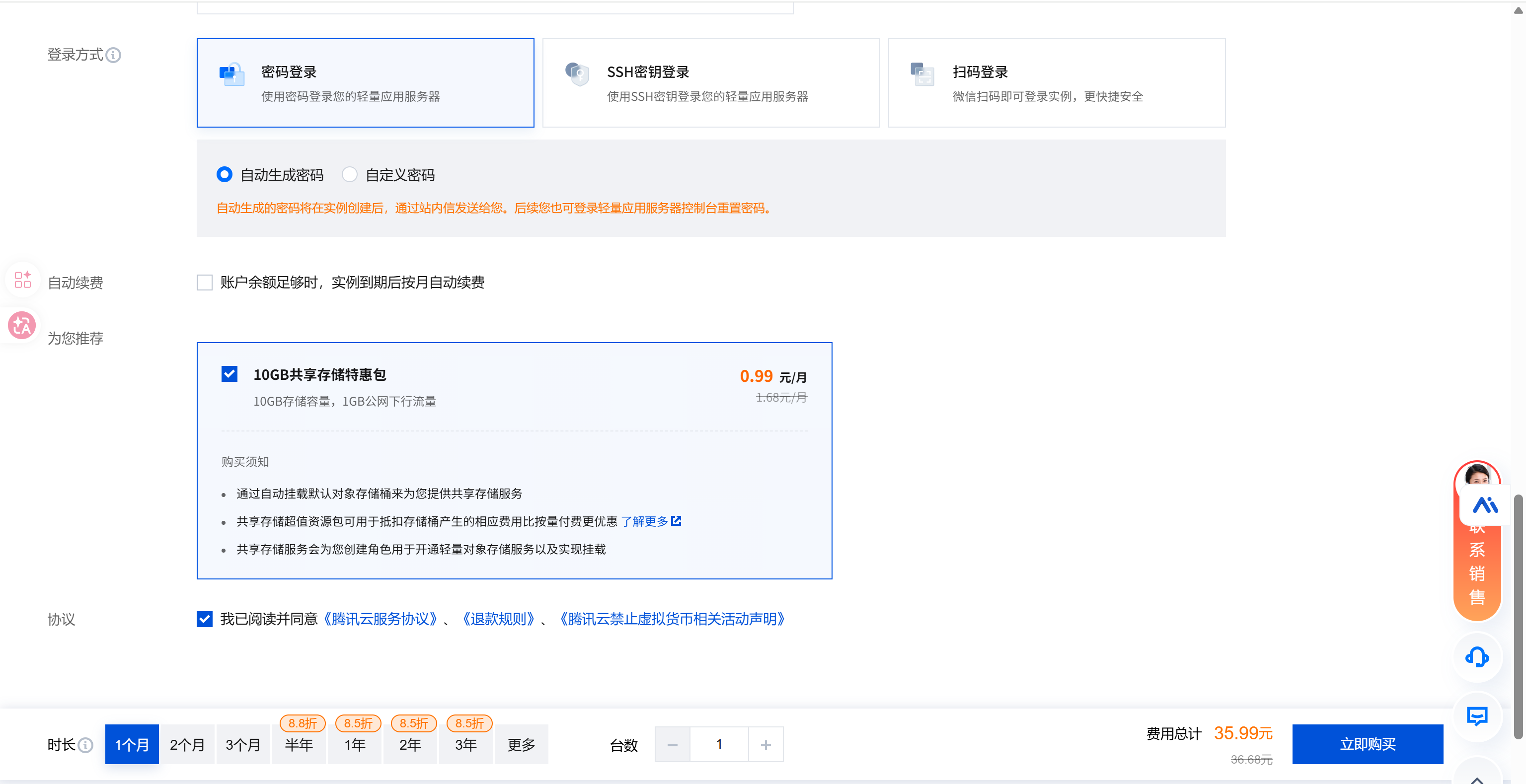
Task: Click the 台数 quantity input field
Action: click(x=719, y=745)
